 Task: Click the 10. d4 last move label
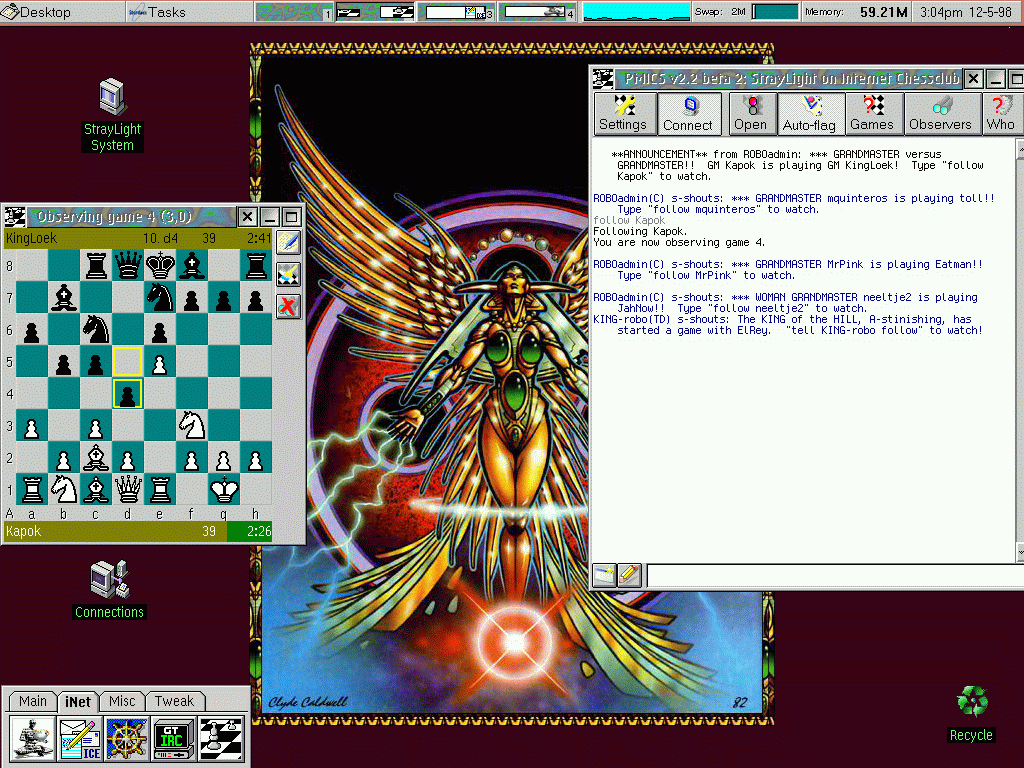click(161, 238)
